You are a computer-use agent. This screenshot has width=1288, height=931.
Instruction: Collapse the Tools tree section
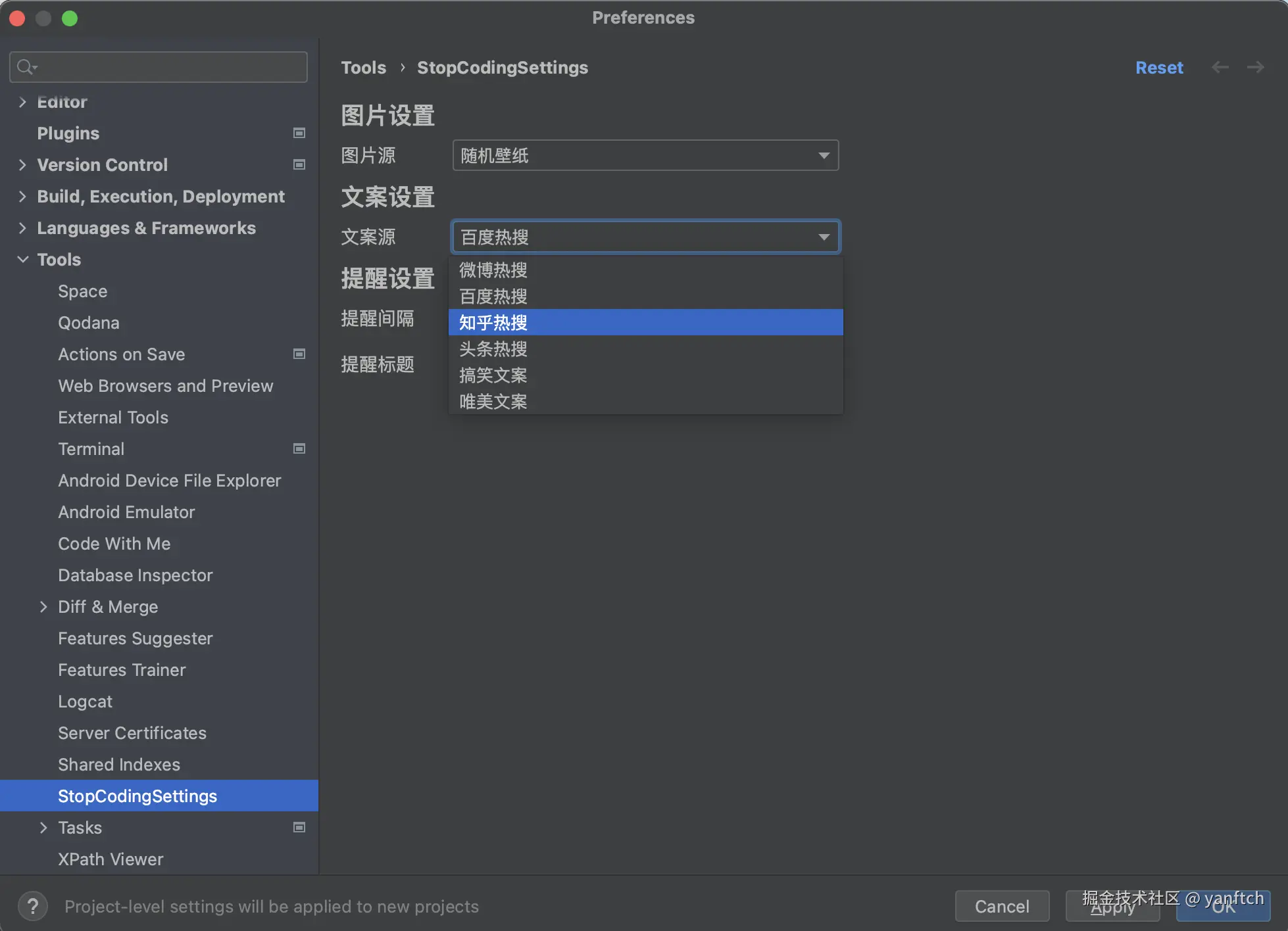[x=23, y=260]
